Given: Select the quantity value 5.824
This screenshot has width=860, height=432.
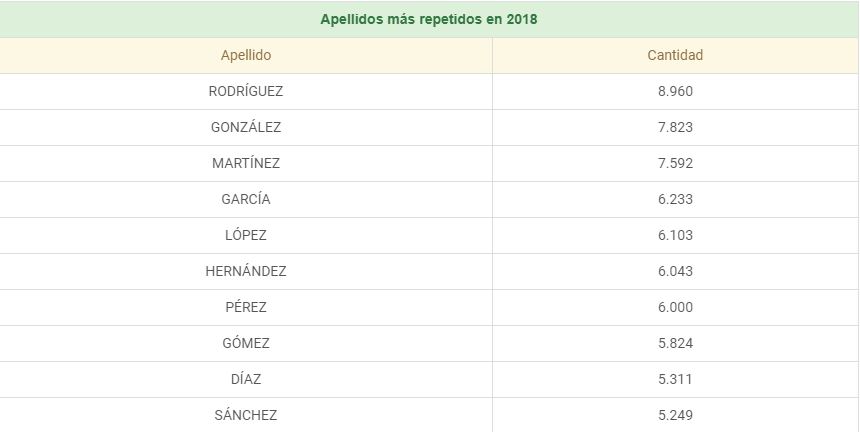Looking at the screenshot, I should click(676, 343).
